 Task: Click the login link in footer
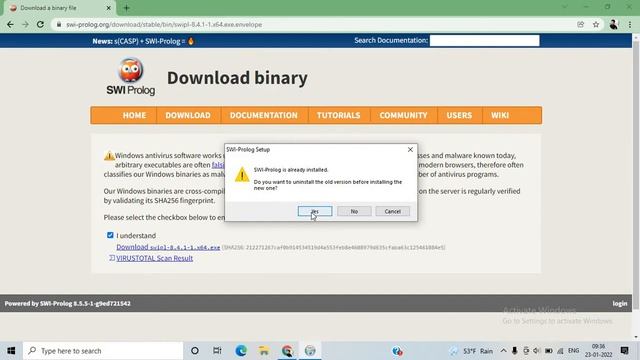(620, 303)
